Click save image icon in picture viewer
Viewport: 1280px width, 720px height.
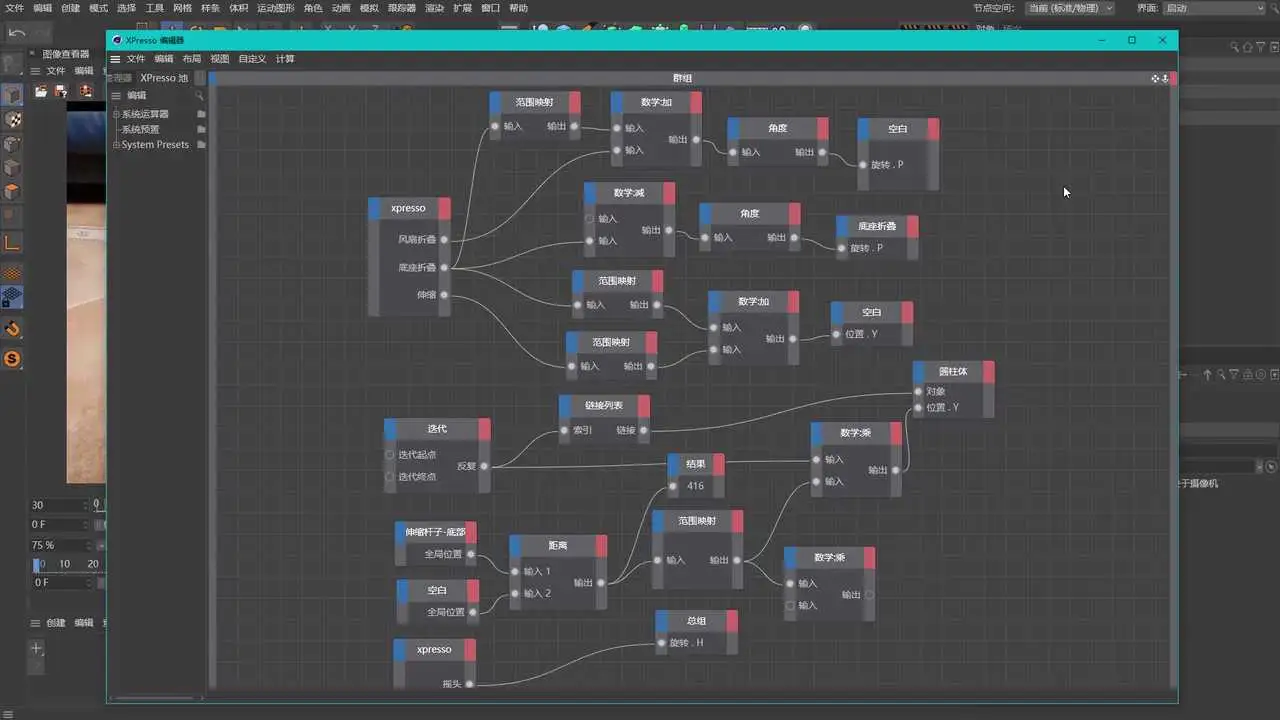coord(61,91)
